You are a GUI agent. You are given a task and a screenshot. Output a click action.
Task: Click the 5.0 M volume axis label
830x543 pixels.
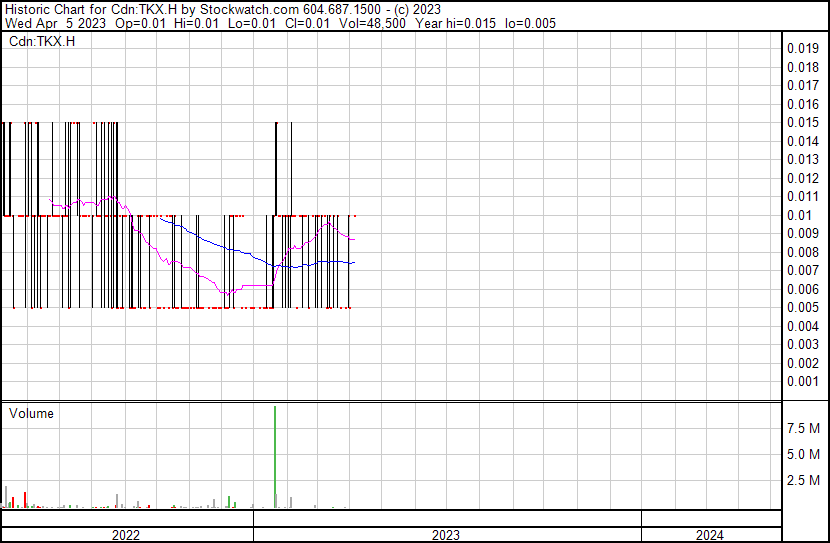click(804, 454)
